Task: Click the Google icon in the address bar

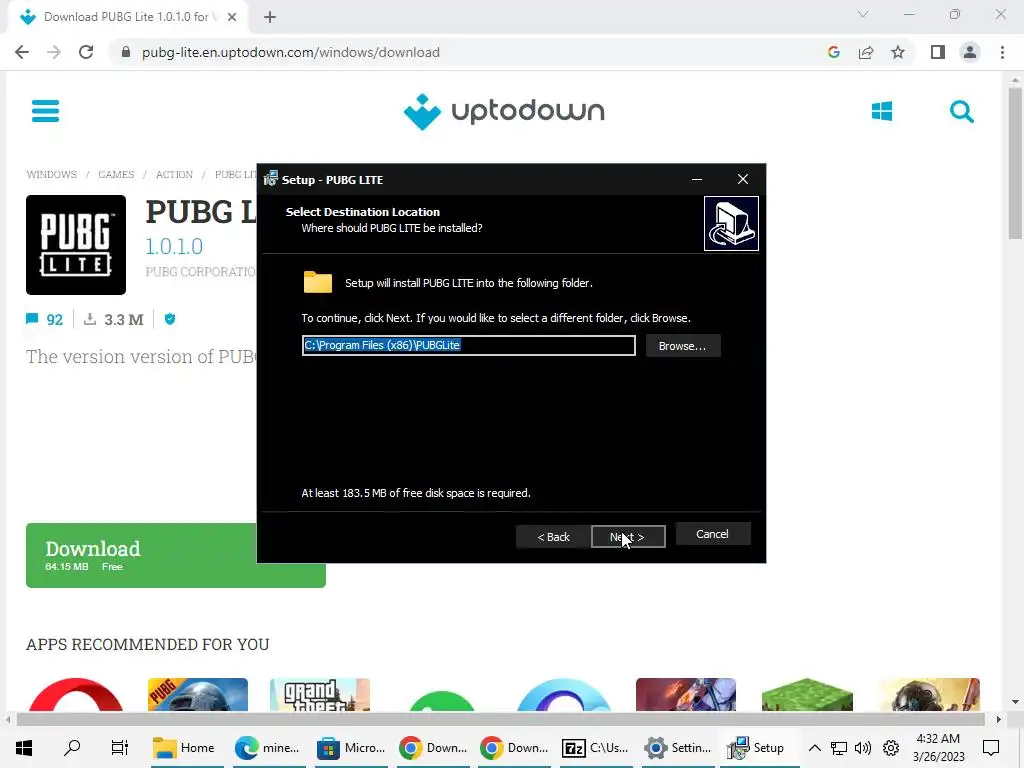Action: tap(833, 52)
